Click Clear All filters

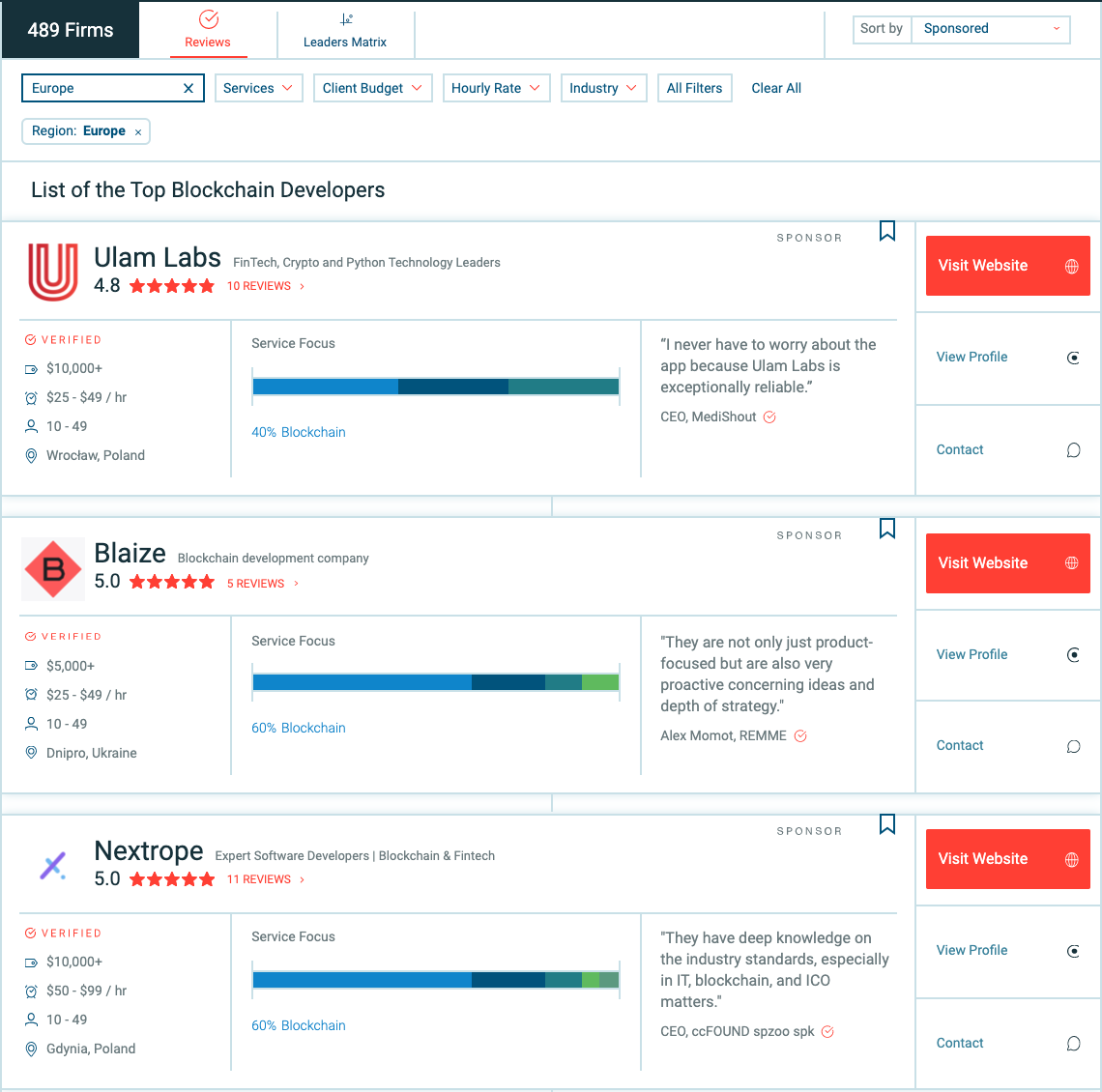[776, 89]
